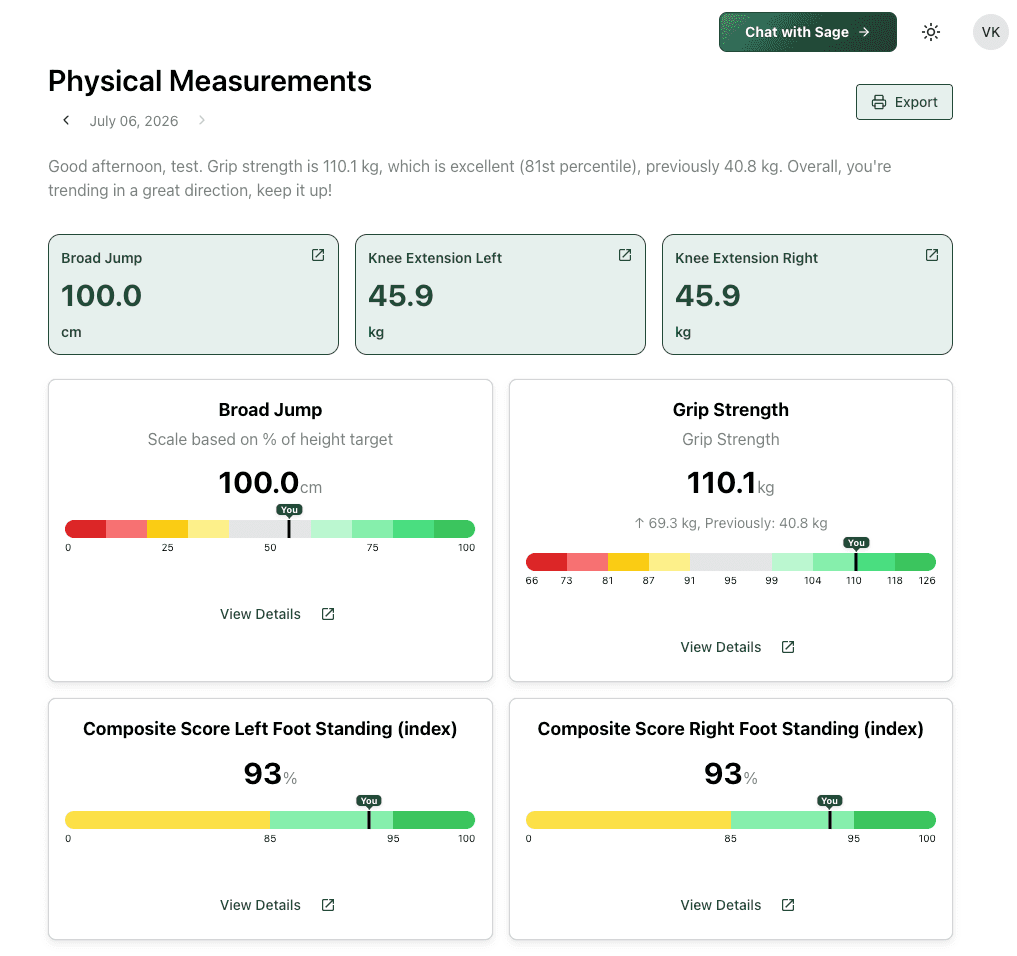This screenshot has width=1017, height=956.
Task: Click the yellow segment of Left Foot Standing bar
Action: tap(167, 820)
